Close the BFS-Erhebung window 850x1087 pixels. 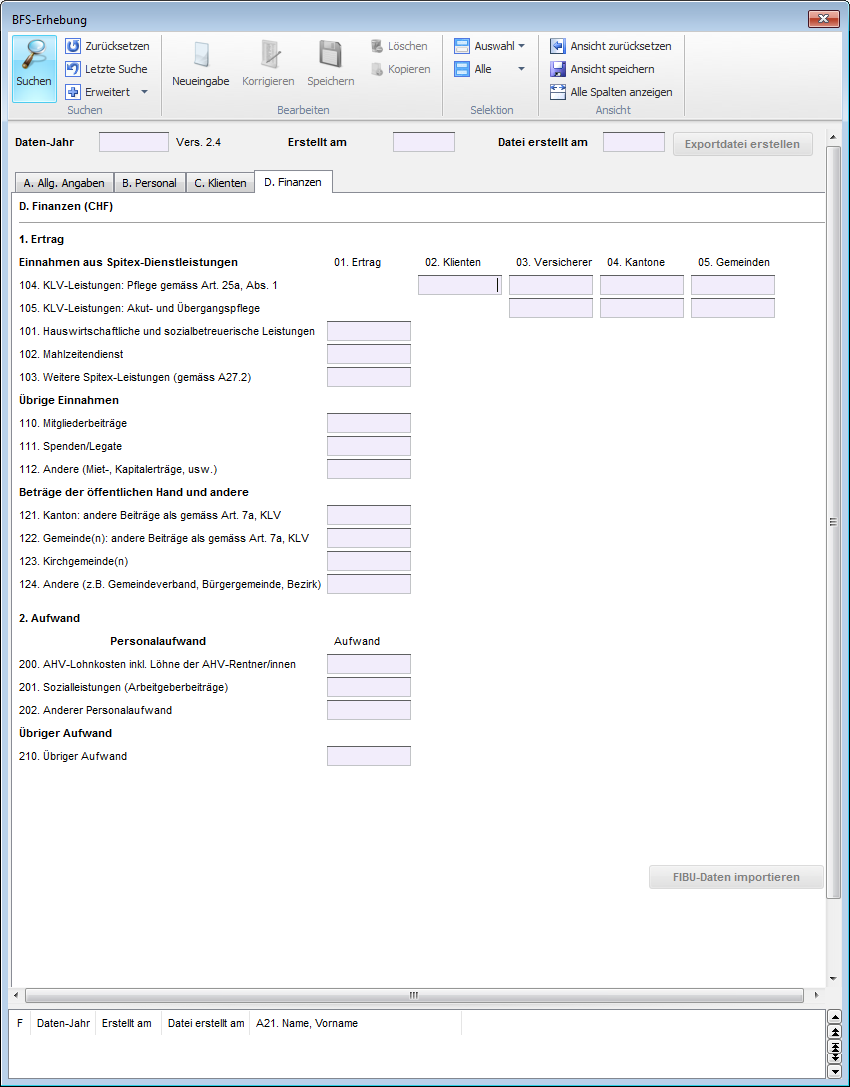(x=824, y=19)
